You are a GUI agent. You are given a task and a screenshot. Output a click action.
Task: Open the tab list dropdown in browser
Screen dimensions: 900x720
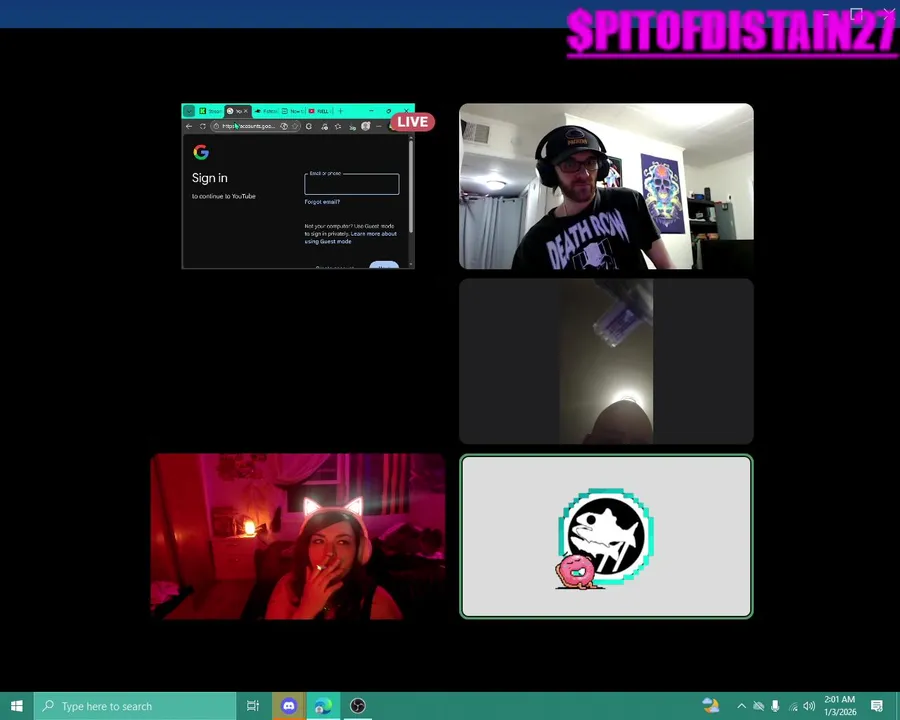click(x=189, y=111)
